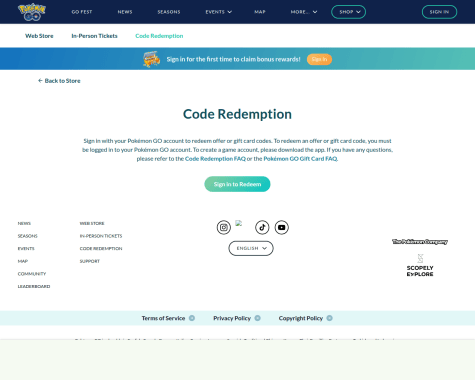Select the Code Redemption tab
Image resolution: width=475 pixels, height=380 pixels.
[x=159, y=36]
